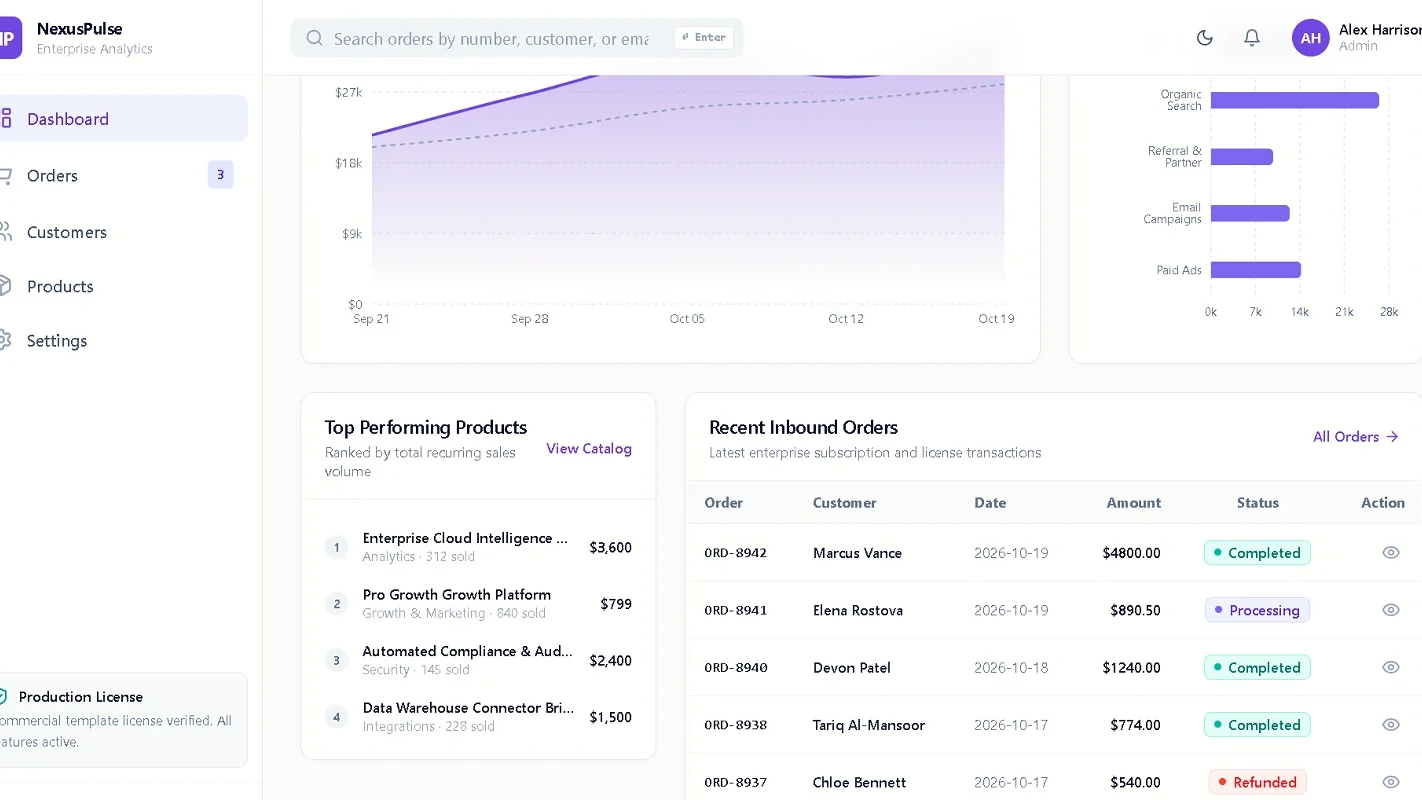Click the search magnifier icon
Screen dimensions: 1422x800
pos(315,38)
